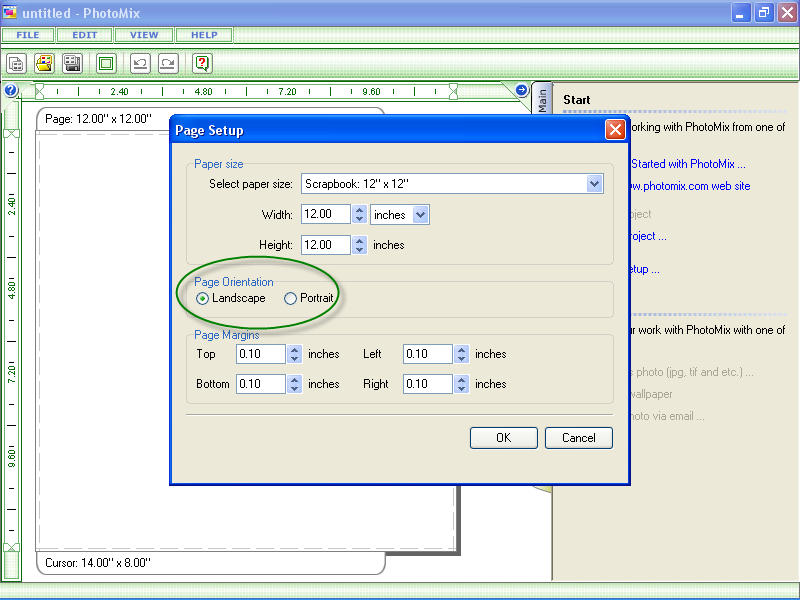Open the Started with PhotoMix link
The height and width of the screenshot is (600, 800).
pos(688,164)
